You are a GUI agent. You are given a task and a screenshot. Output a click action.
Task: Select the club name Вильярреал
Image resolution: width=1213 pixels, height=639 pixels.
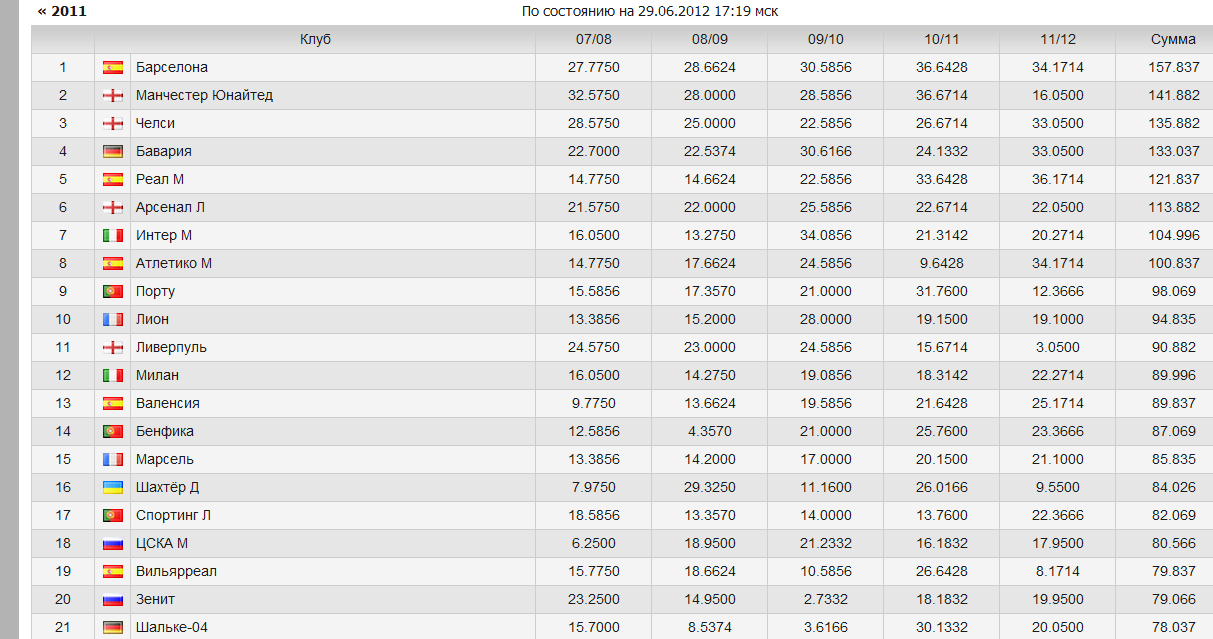[x=176, y=571]
